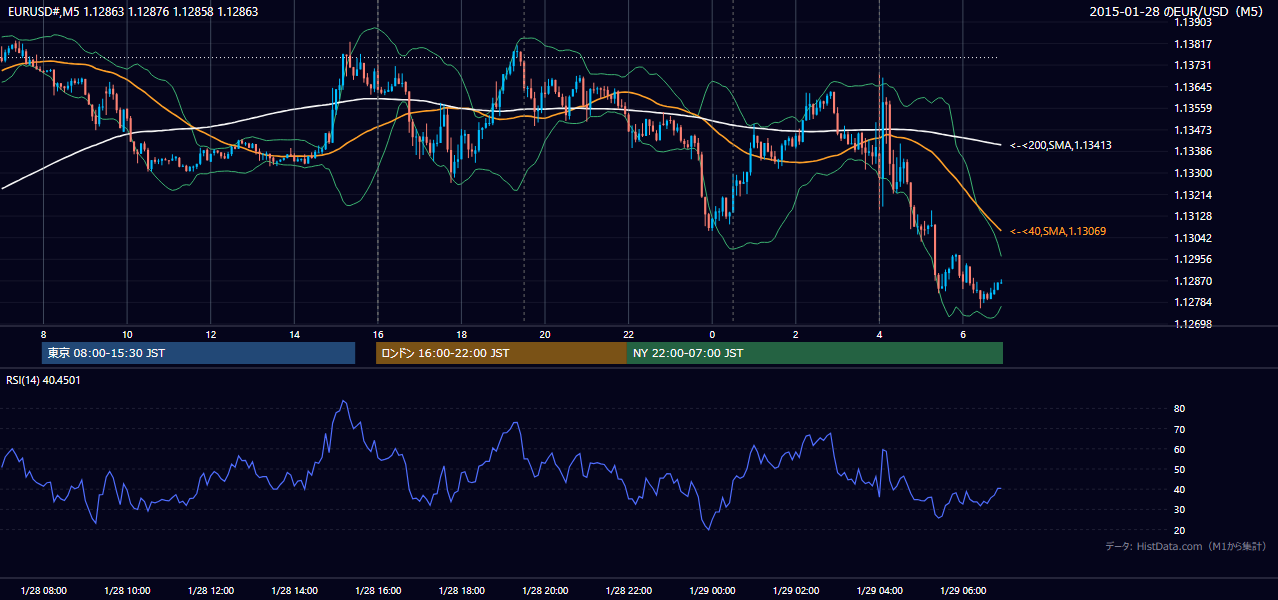Click the 1/28 10:00 date label
The image size is (1278, 600).
[x=127, y=591]
